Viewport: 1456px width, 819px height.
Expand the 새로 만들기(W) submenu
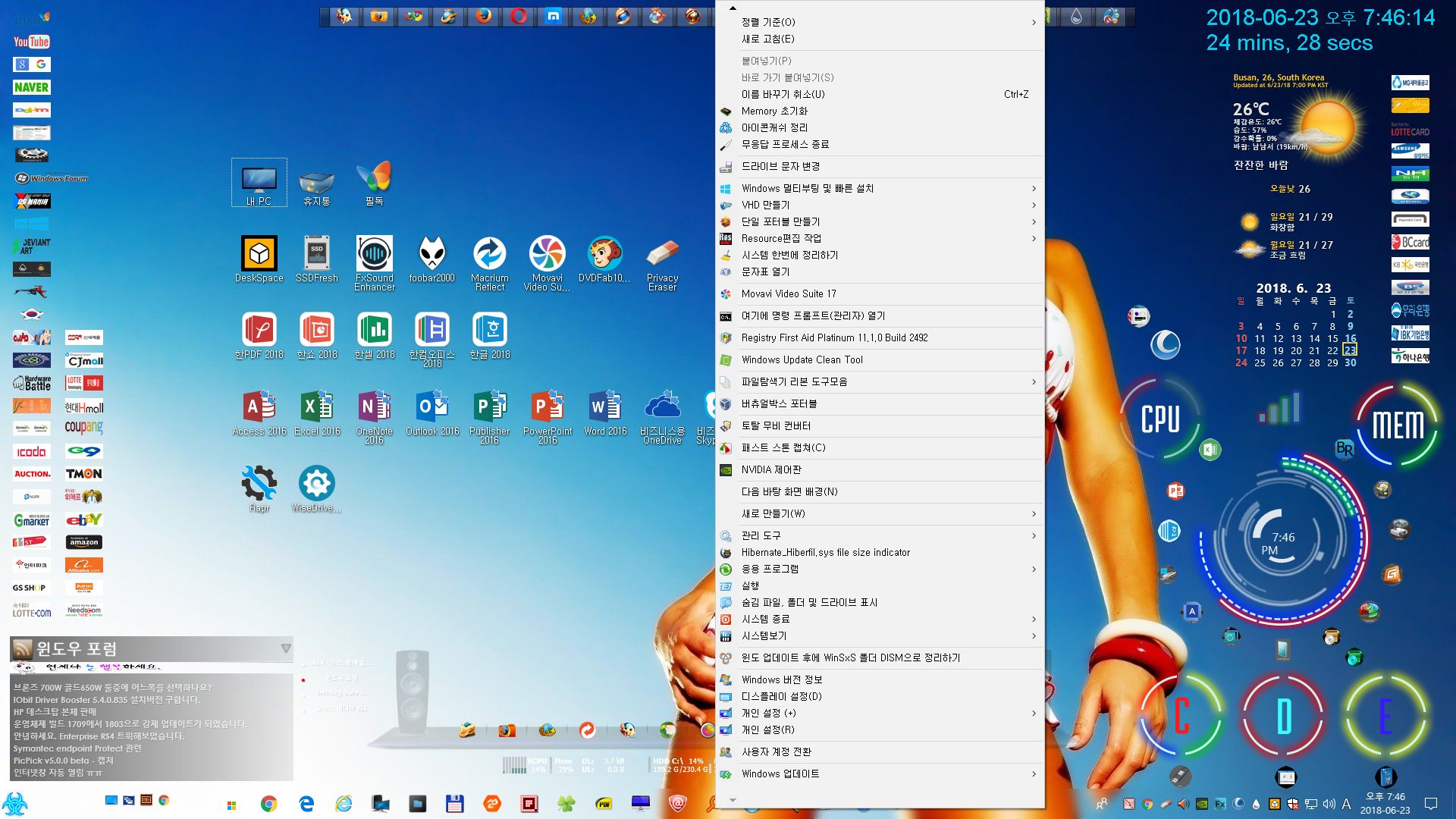880,513
